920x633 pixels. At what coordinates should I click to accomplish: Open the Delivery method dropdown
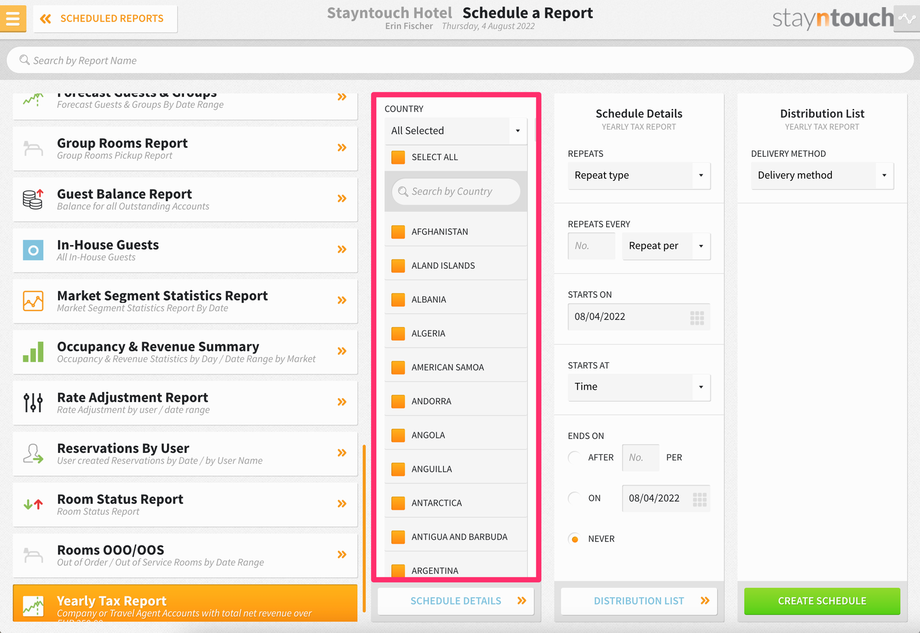(x=822, y=175)
